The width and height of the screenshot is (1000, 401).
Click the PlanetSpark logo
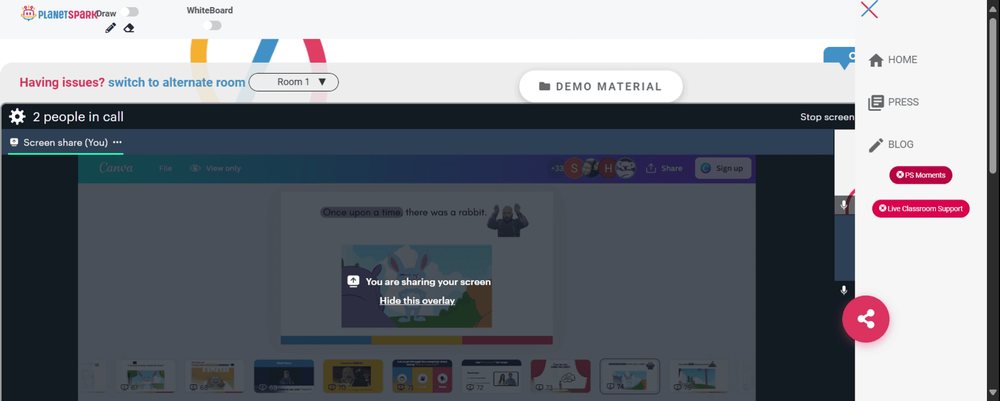pos(59,13)
